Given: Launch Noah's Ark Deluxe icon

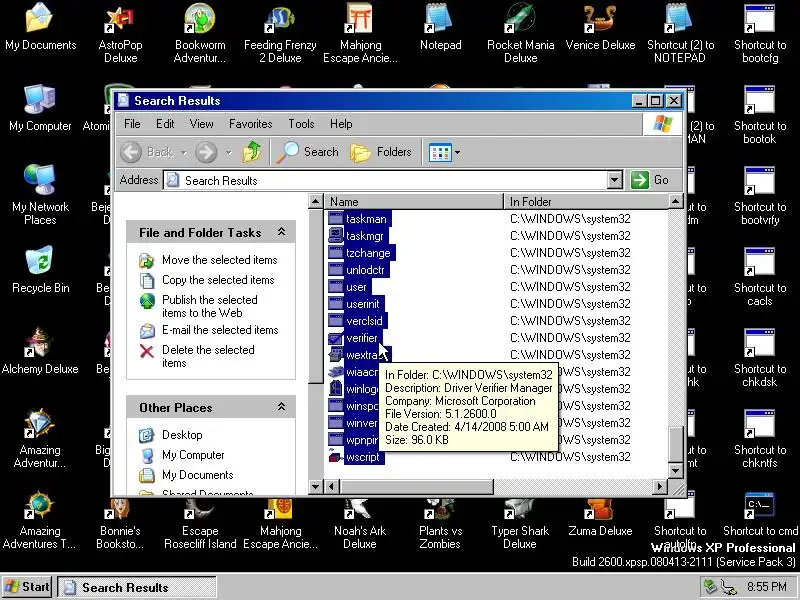Looking at the screenshot, I should click(360, 522).
